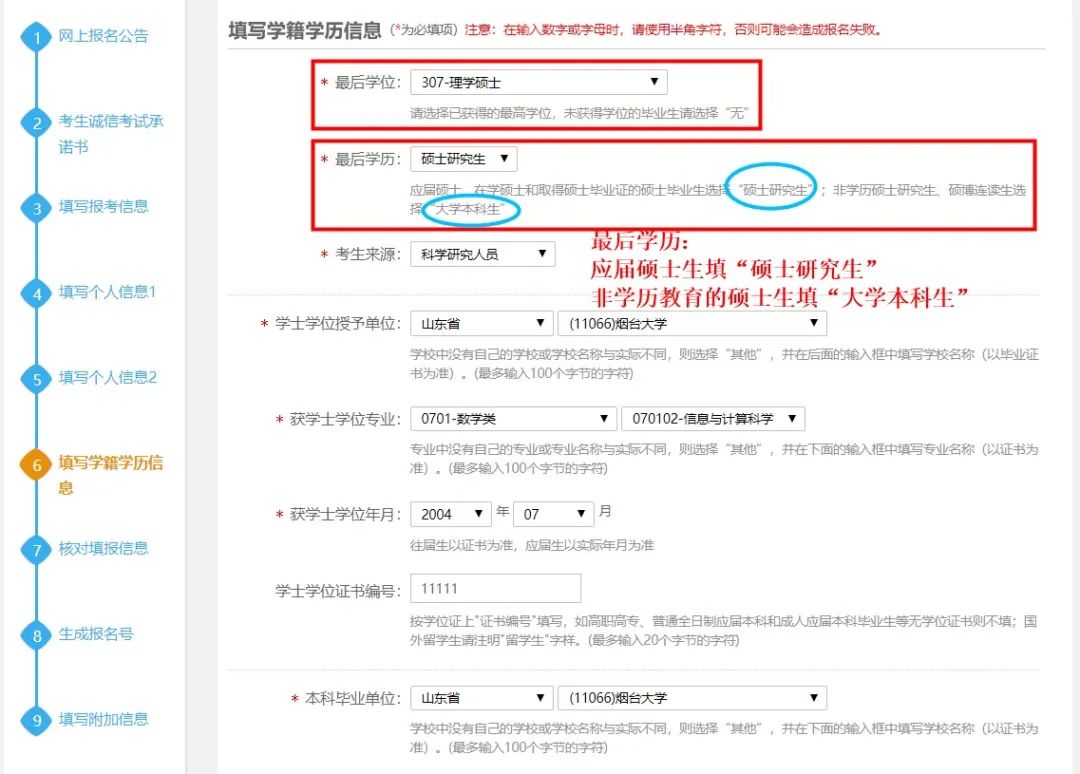Open the 最后学位 dropdown showing 307-理学硕士
Viewport: 1080px width, 774px height.
[x=538, y=82]
